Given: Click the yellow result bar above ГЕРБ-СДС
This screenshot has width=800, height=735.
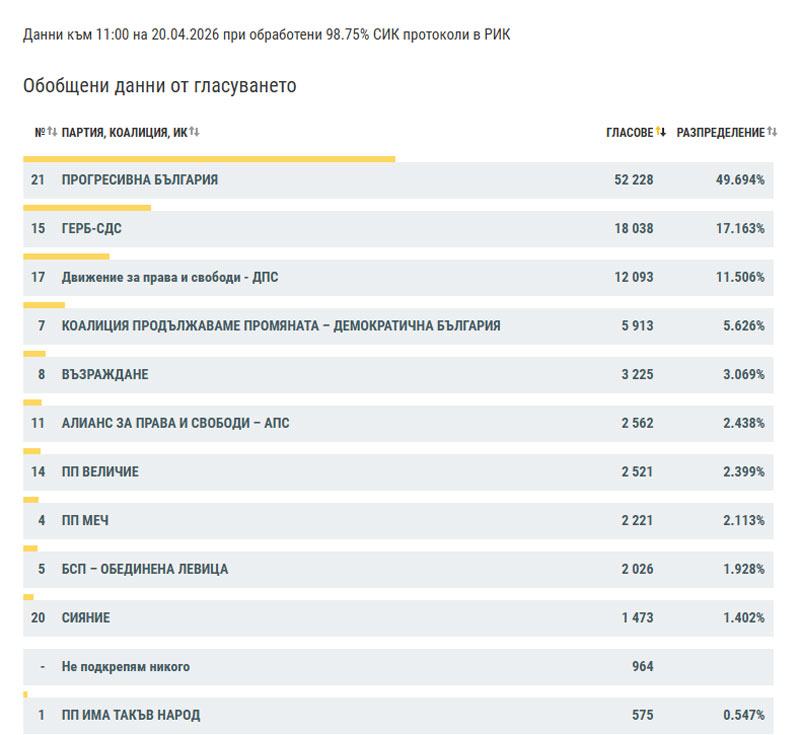Looking at the screenshot, I should tap(86, 207).
